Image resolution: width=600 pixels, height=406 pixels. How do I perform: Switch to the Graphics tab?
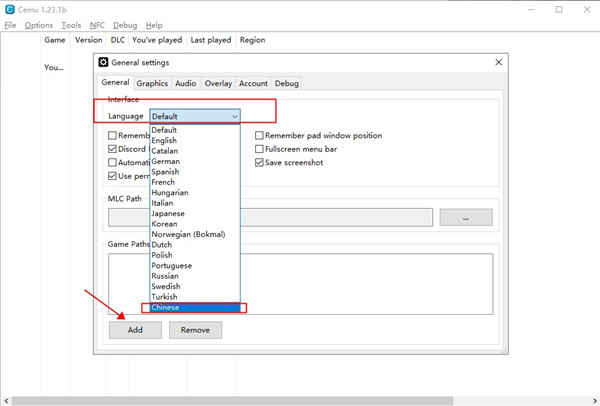point(152,83)
